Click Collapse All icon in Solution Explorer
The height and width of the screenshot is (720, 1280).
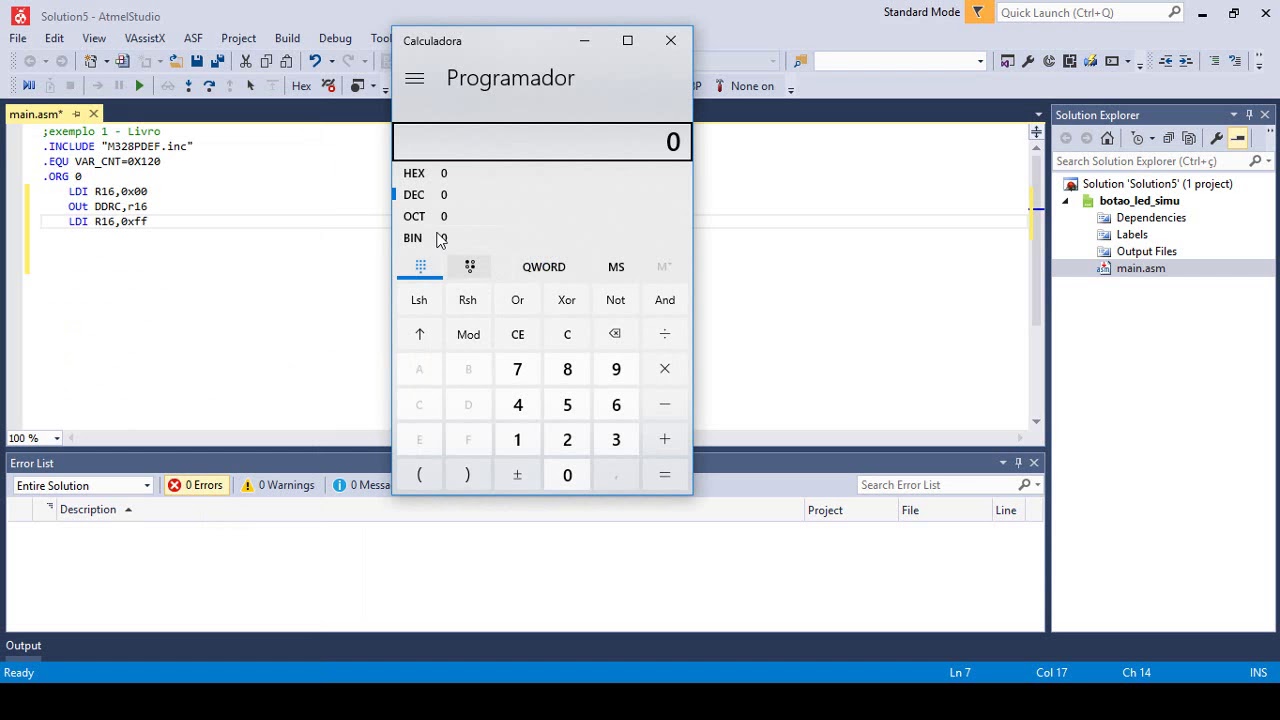point(1168,138)
